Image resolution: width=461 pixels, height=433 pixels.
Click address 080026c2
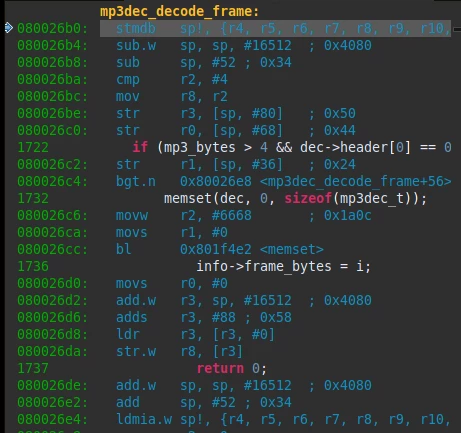pyautogui.click(x=52, y=165)
